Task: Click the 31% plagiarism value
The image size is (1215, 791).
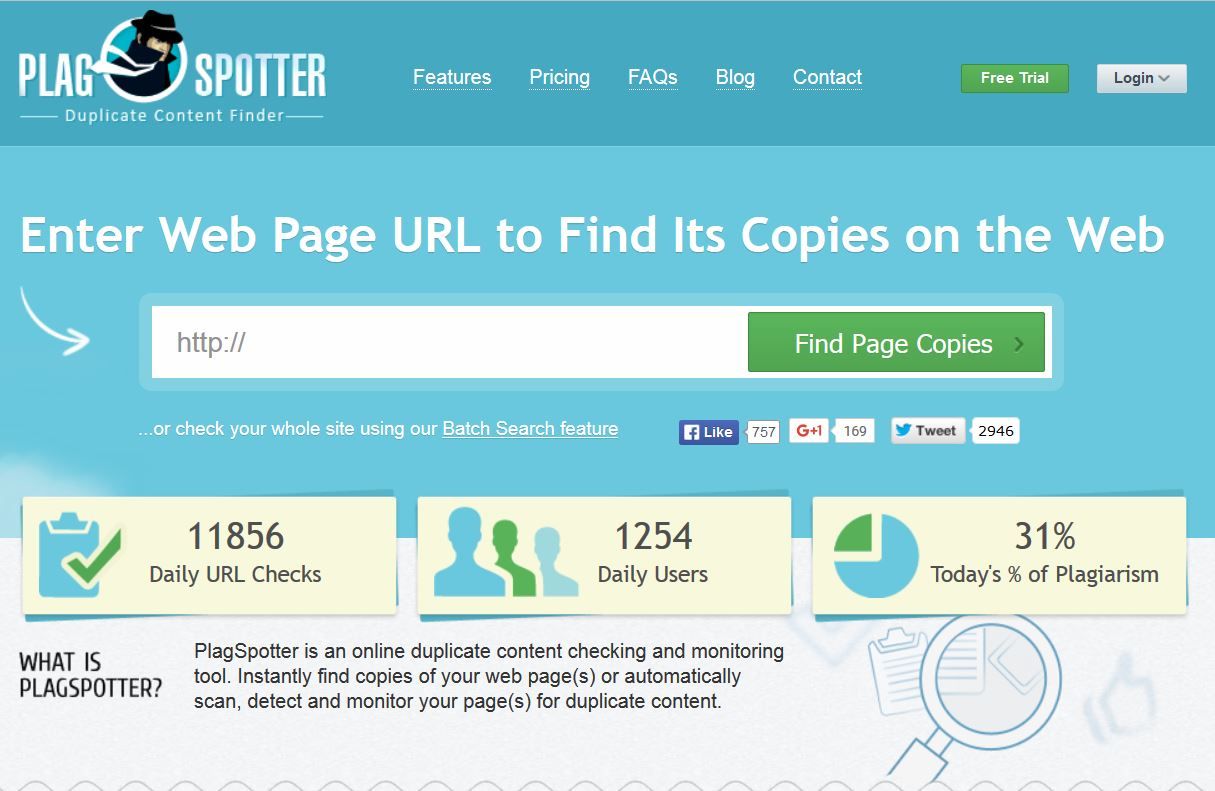Action: 1045,537
